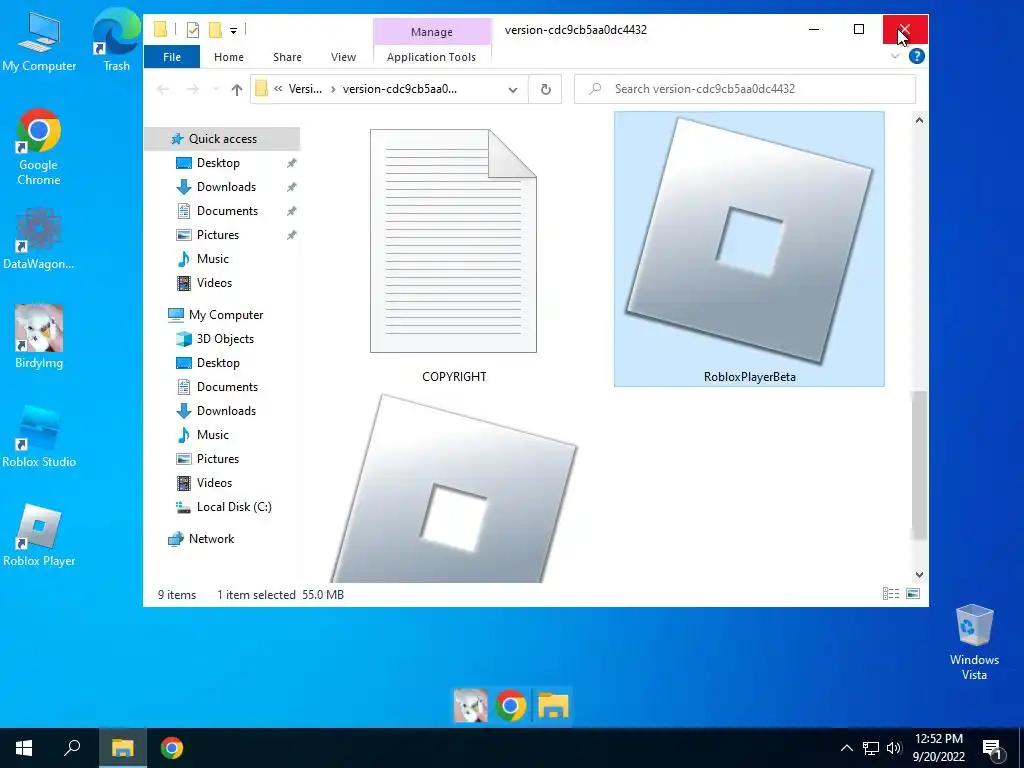1024x768 pixels.
Task: Launch Roblox Player from the desktop
Action: [39, 535]
